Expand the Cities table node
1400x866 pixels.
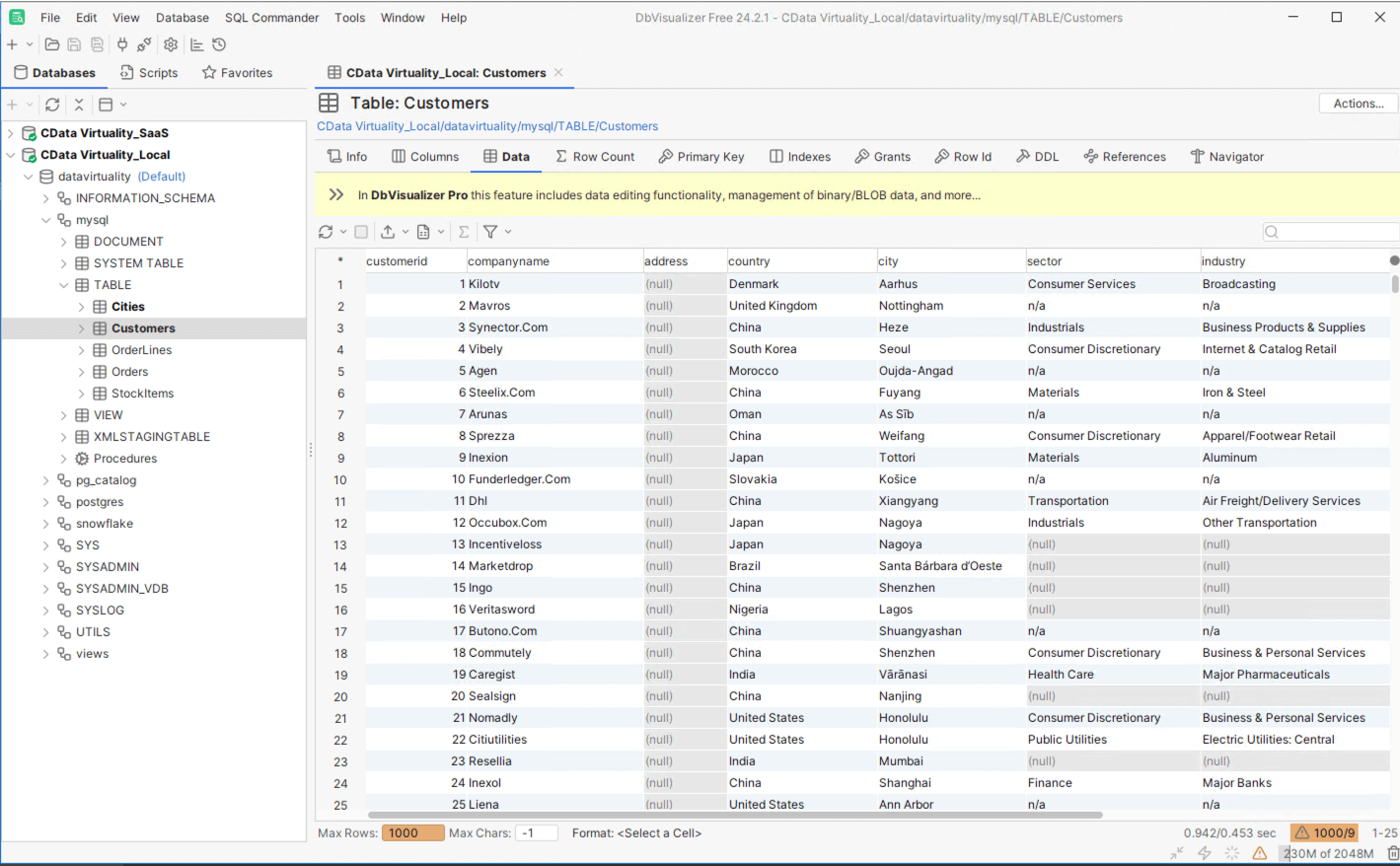[82, 307]
